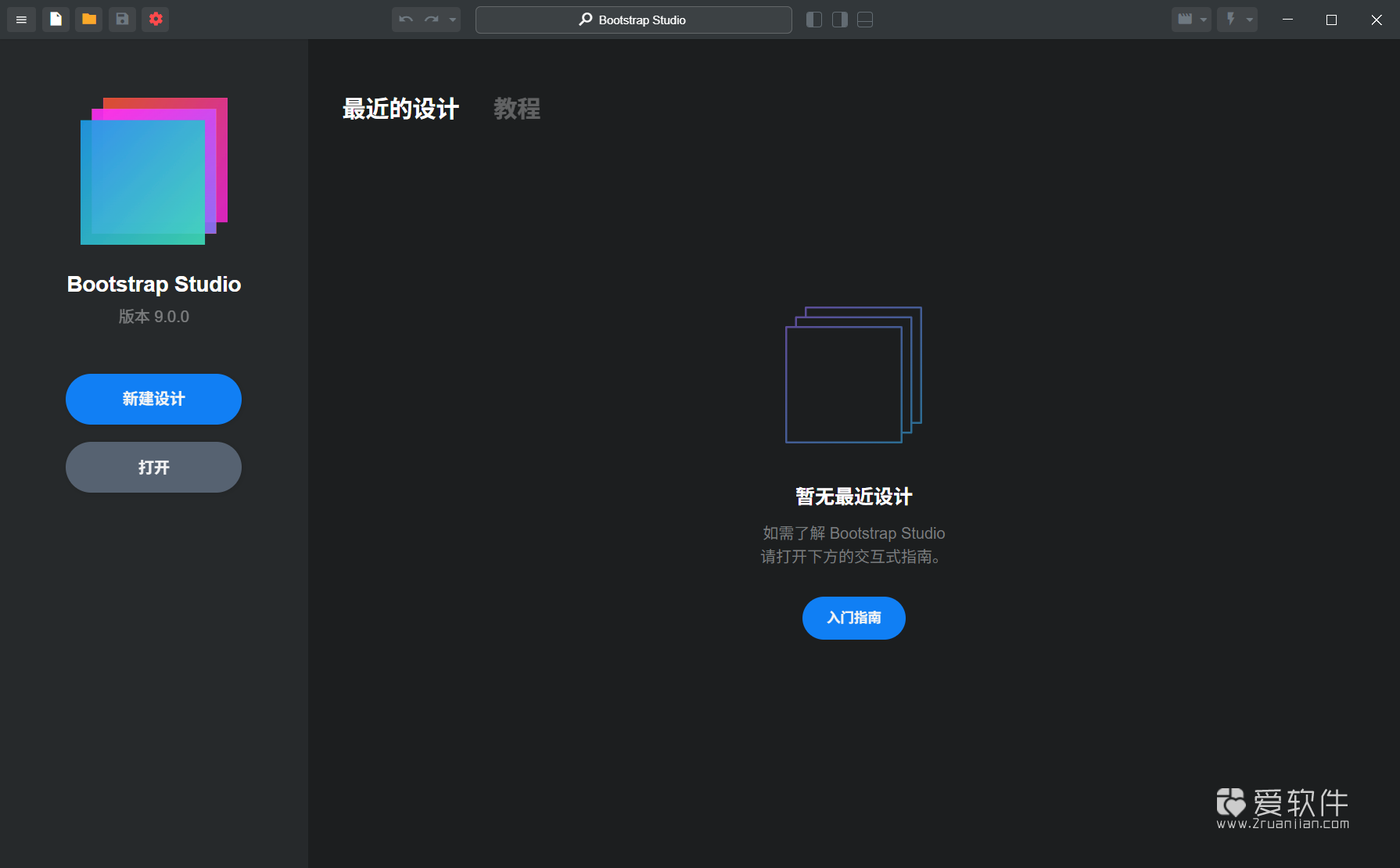Click the preview clapperboard icon
This screenshot has width=1400, height=868.
coord(1185,20)
